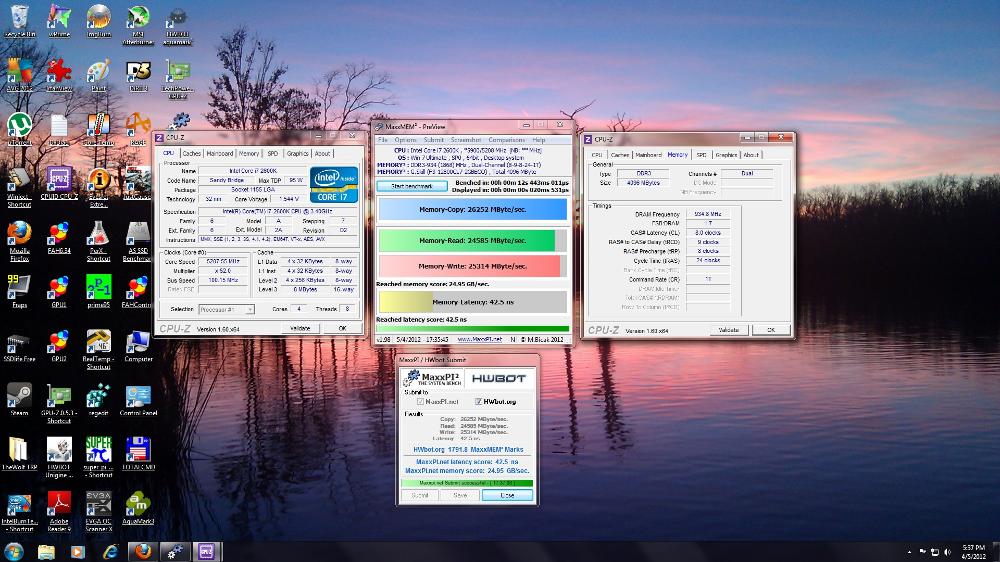1000x562 pixels.
Task: Launch the super pi shortcut
Action: 99,457
